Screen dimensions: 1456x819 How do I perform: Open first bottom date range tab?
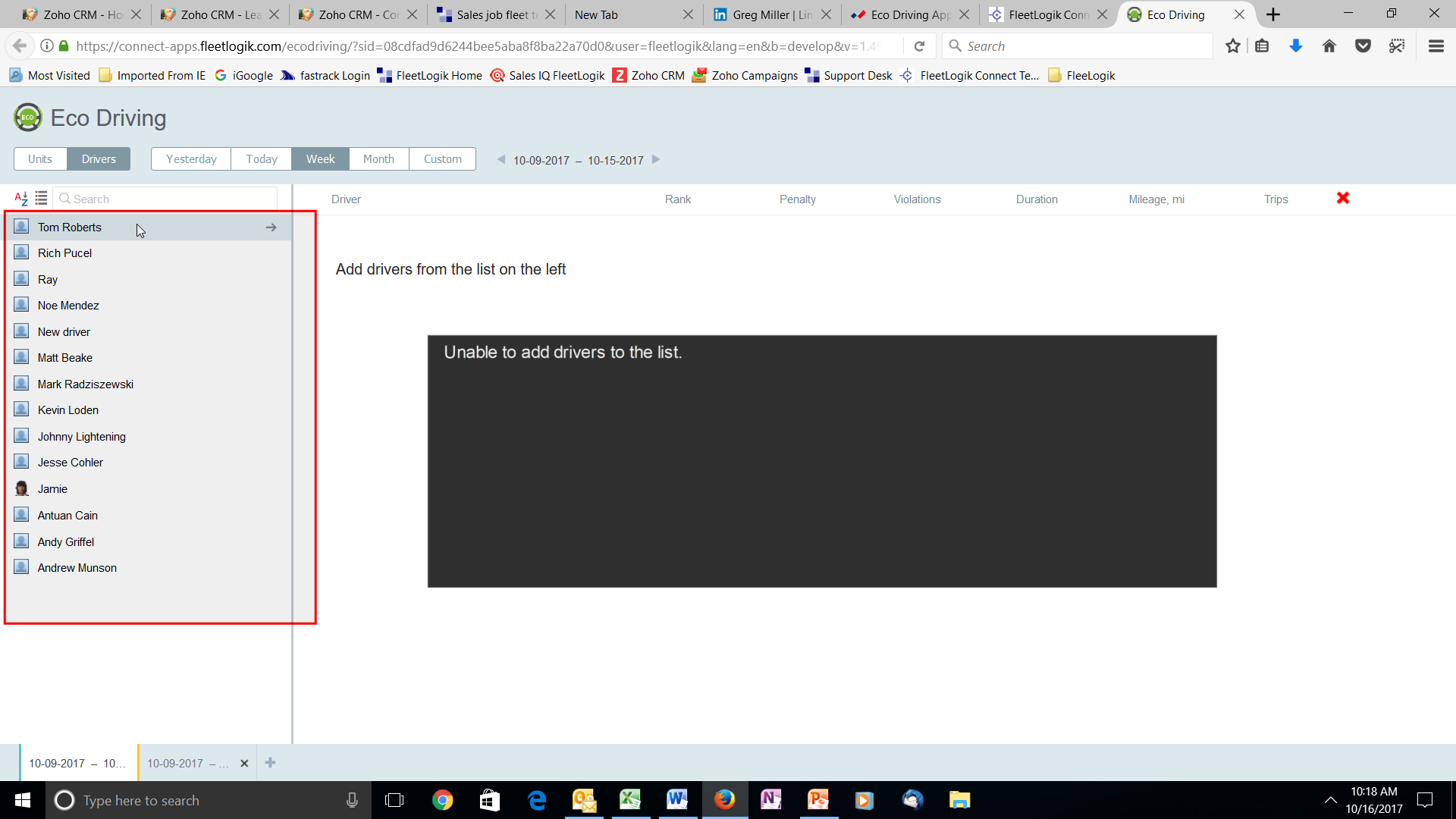[x=77, y=764]
